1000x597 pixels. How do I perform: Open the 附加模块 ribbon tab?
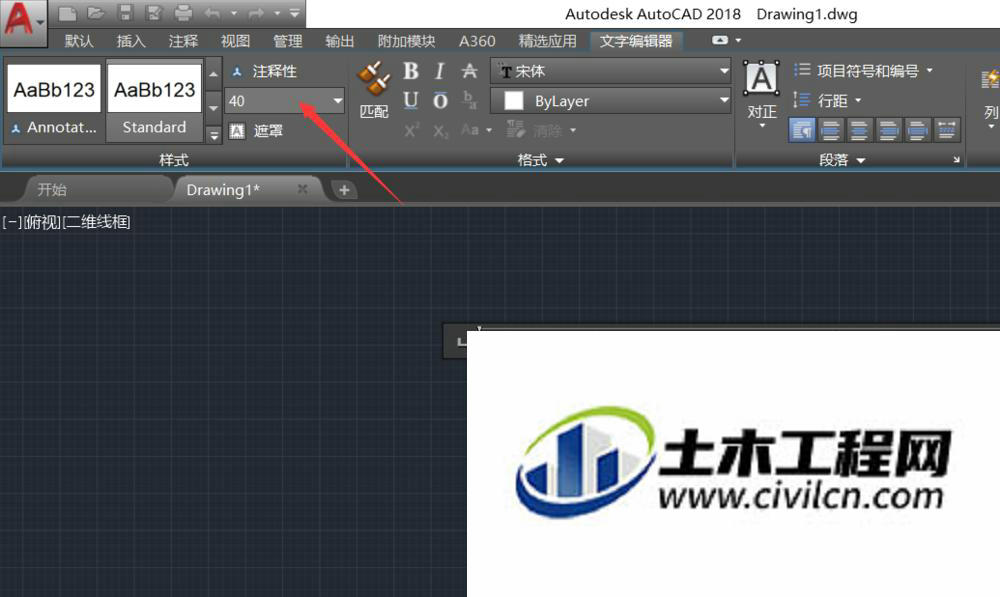point(407,41)
